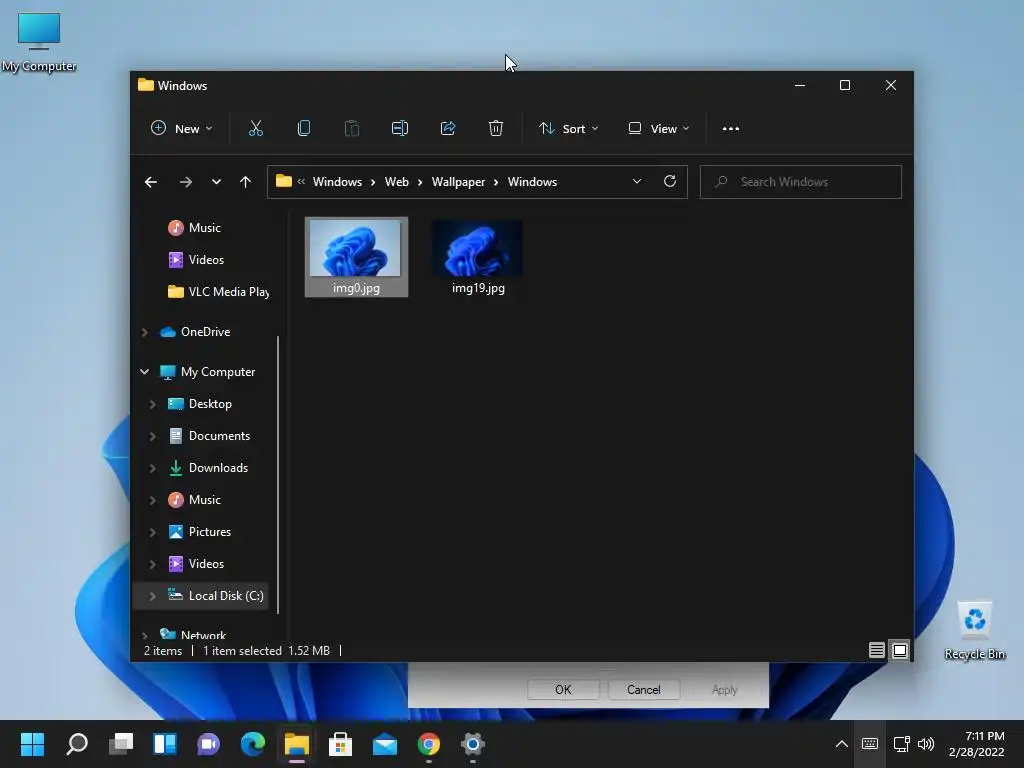Switch to details list view icon

tap(876, 650)
